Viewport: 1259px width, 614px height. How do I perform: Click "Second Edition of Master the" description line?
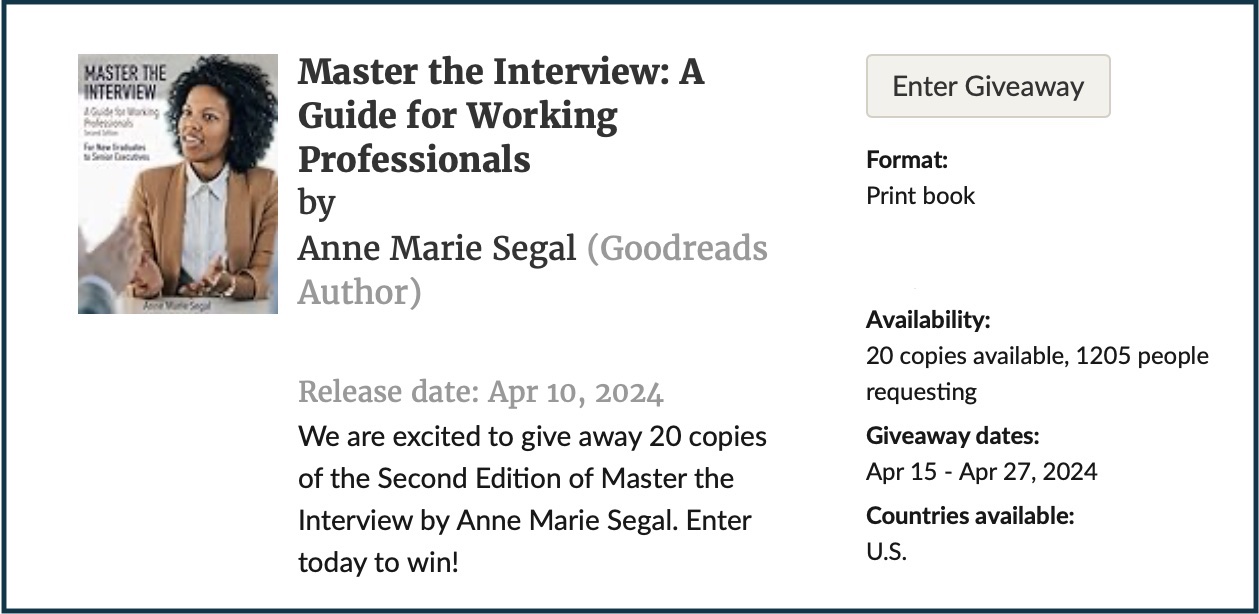(515, 479)
